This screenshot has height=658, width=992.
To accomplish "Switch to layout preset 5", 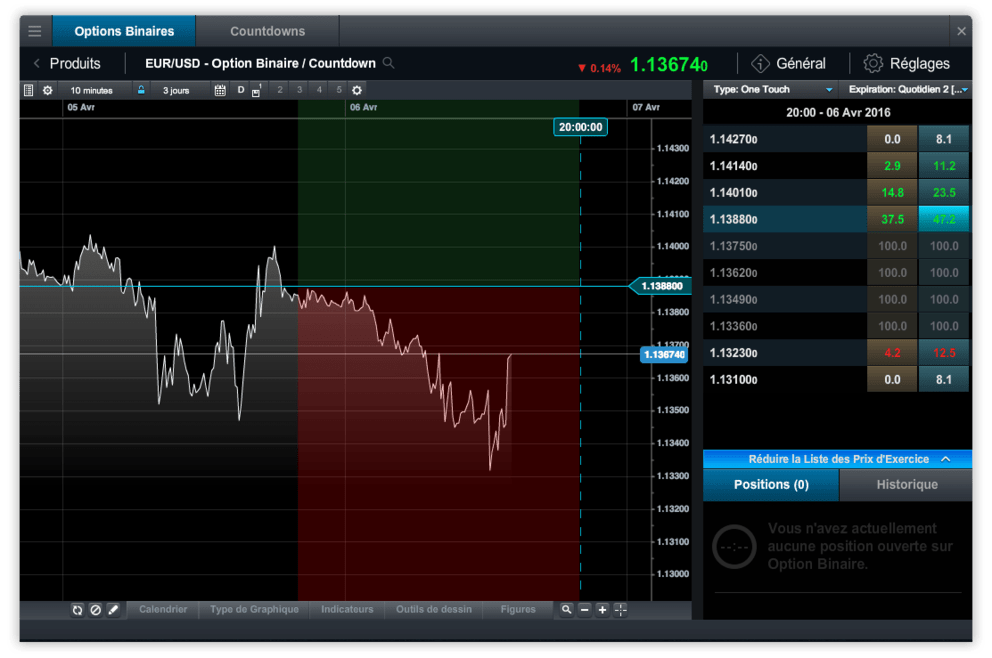I will point(338,90).
